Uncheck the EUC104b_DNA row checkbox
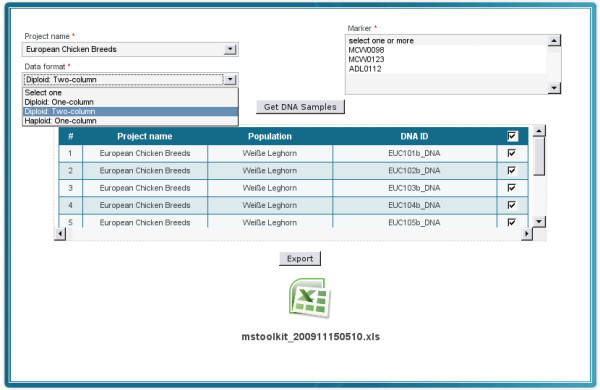600x390 pixels. coord(512,205)
